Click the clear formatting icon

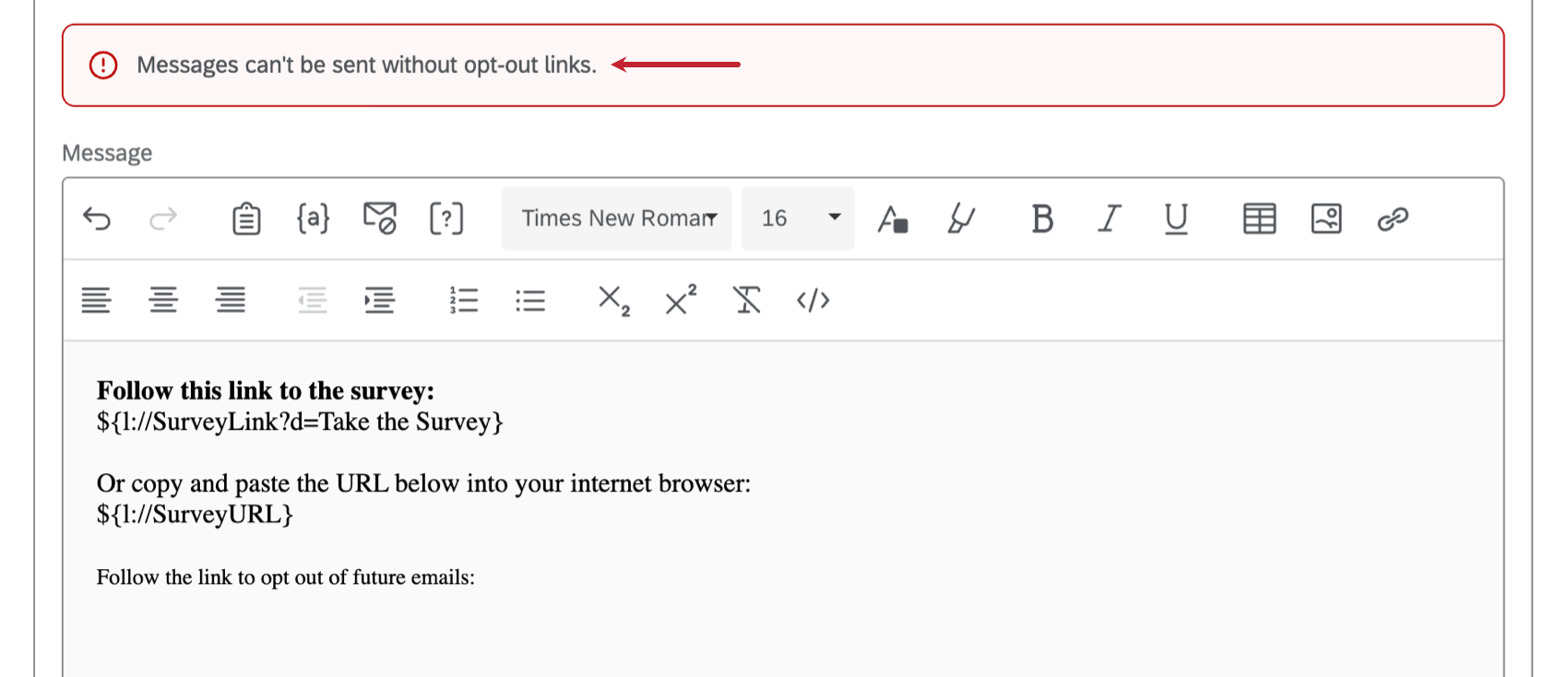click(x=747, y=300)
